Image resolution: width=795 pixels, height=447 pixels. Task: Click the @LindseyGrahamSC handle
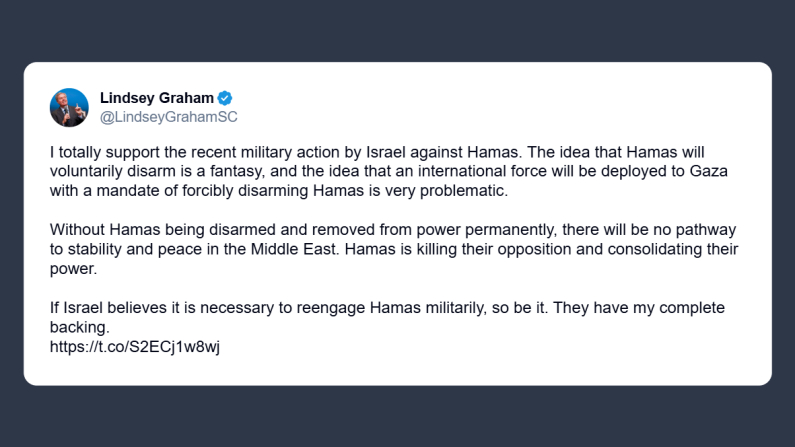tap(169, 117)
